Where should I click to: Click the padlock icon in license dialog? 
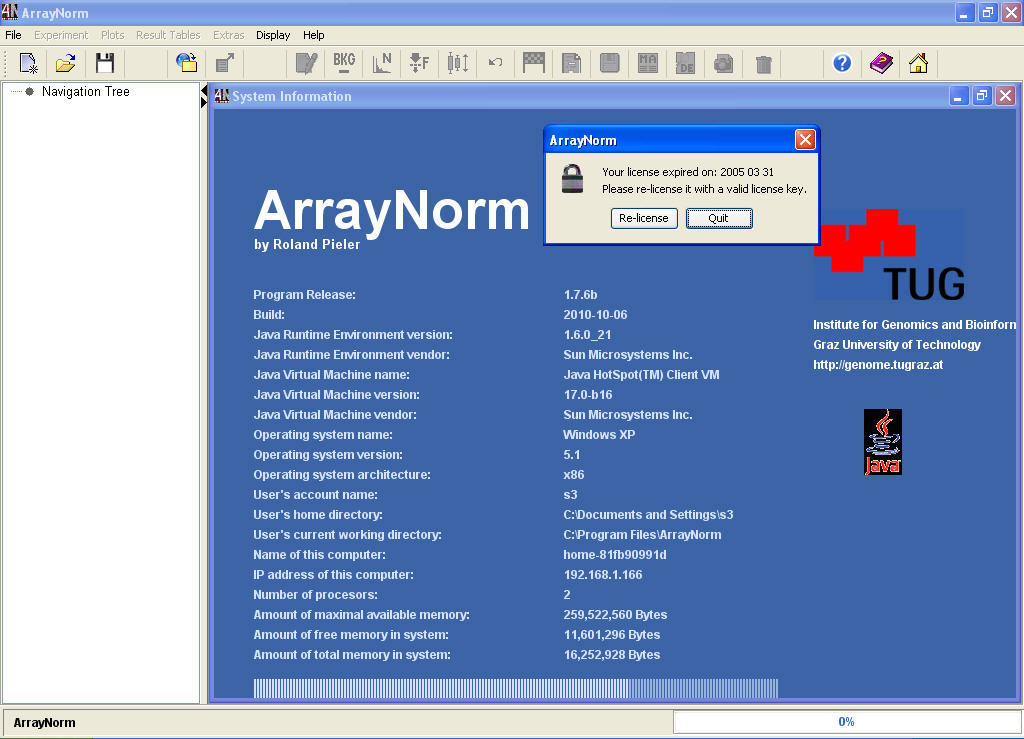tap(572, 178)
